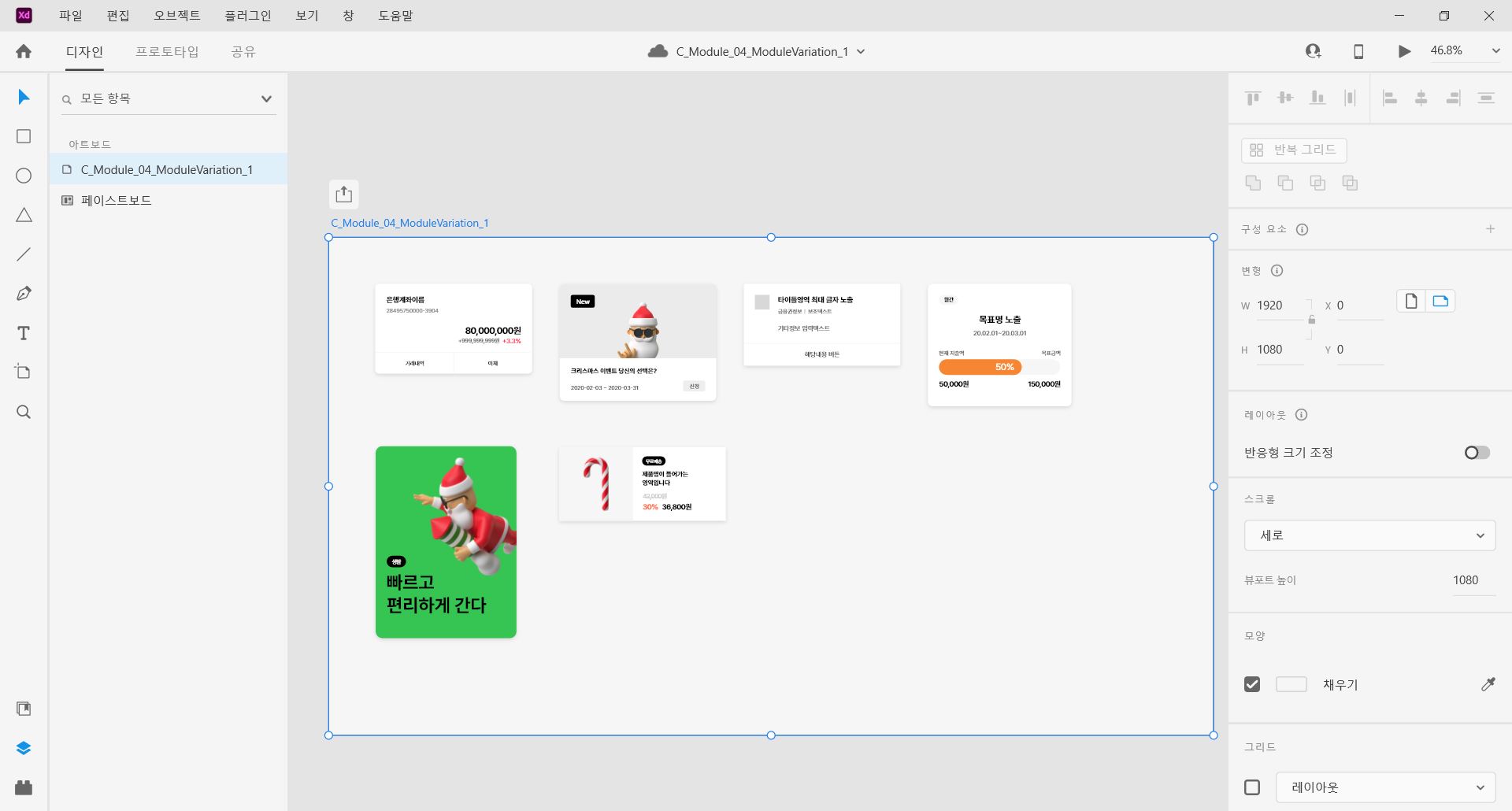Viewport: 1512px width, 811px height.
Task: Click the green Santa card on canvas
Action: pos(446,542)
